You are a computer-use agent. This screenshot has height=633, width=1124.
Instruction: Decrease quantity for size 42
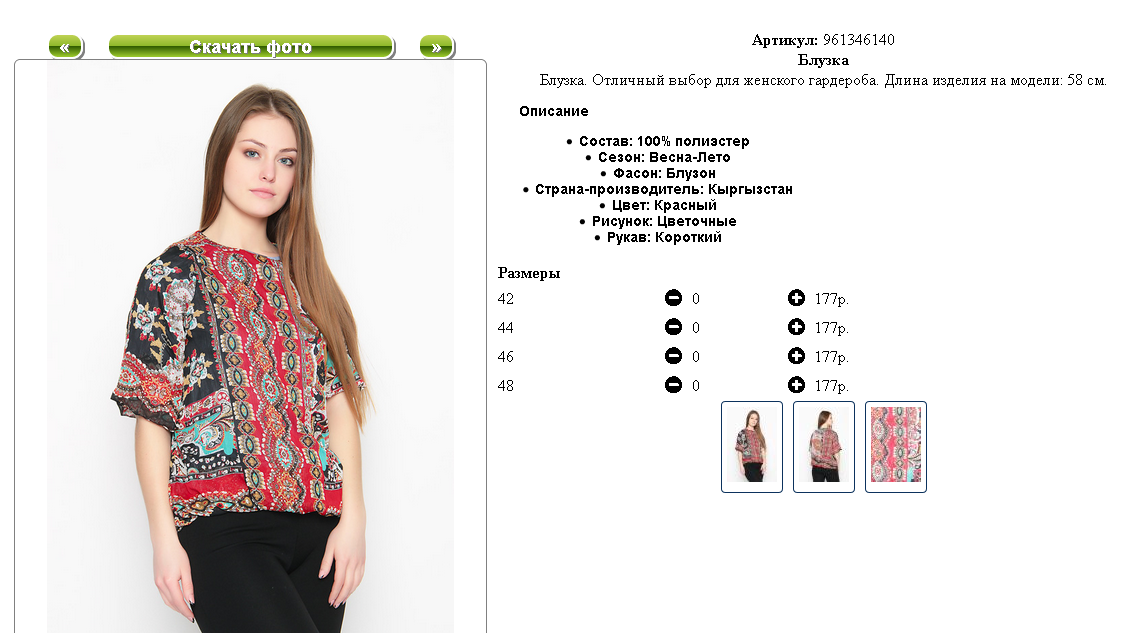[x=673, y=298]
